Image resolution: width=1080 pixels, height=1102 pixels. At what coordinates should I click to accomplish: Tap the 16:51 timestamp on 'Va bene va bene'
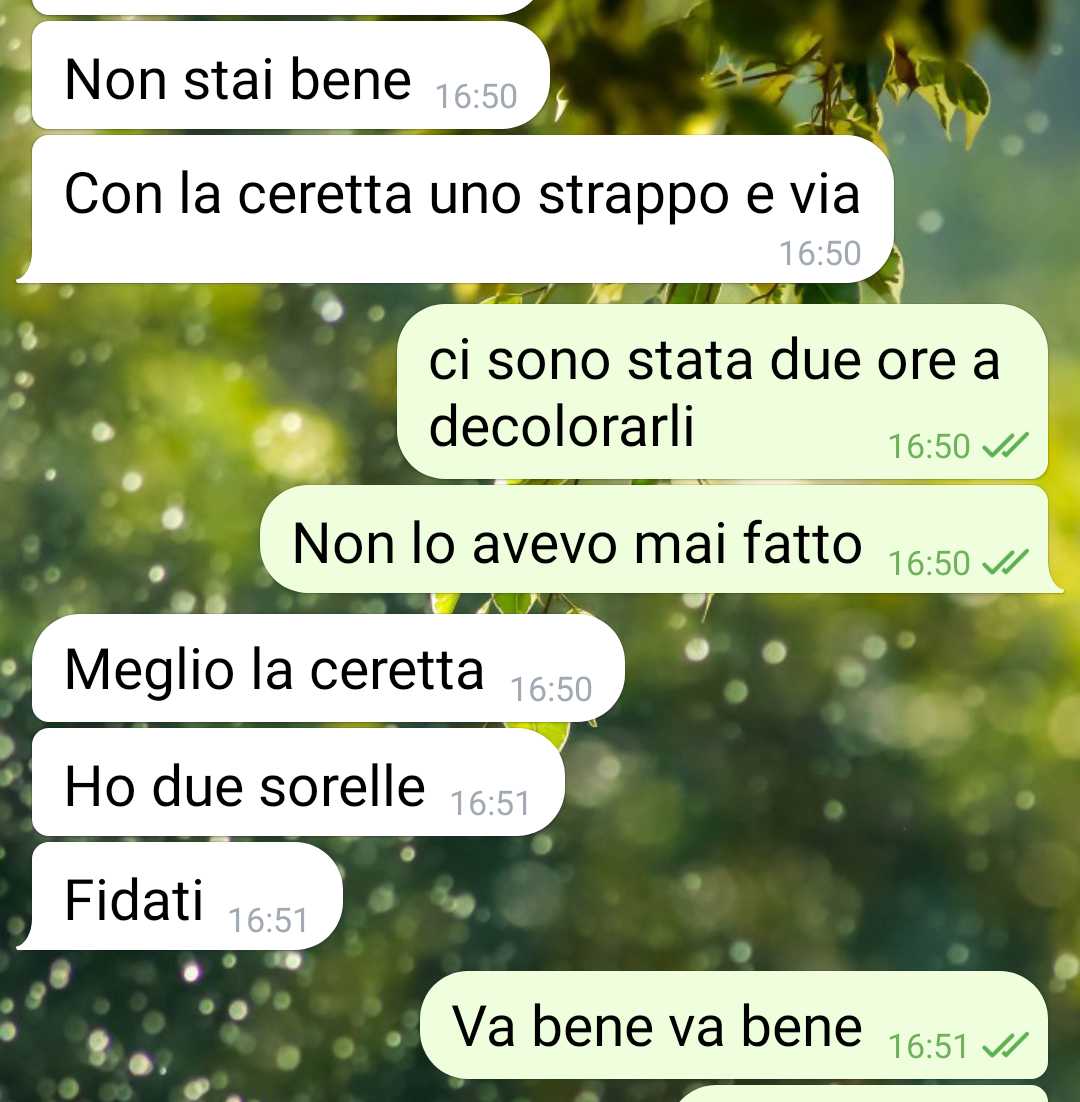(929, 1046)
